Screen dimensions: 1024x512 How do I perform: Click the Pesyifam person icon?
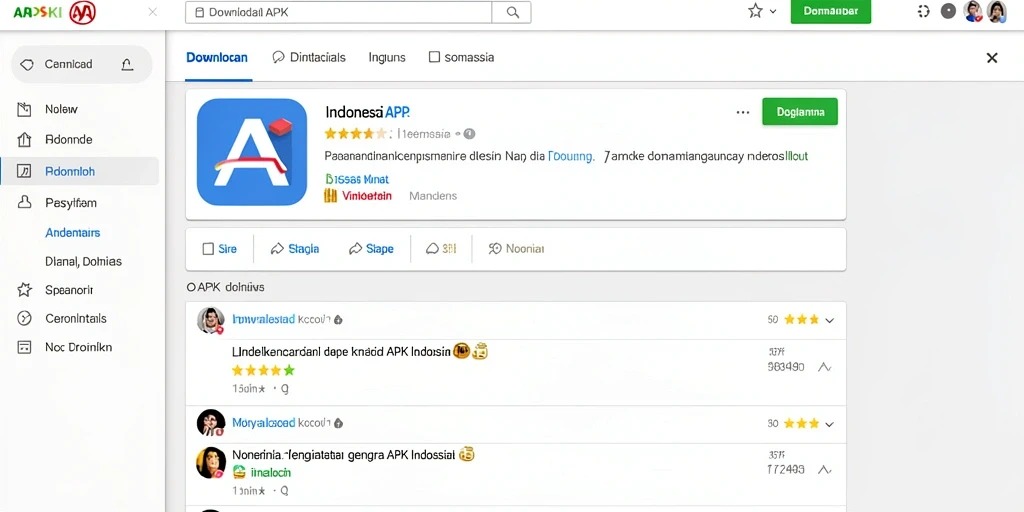pos(24,202)
